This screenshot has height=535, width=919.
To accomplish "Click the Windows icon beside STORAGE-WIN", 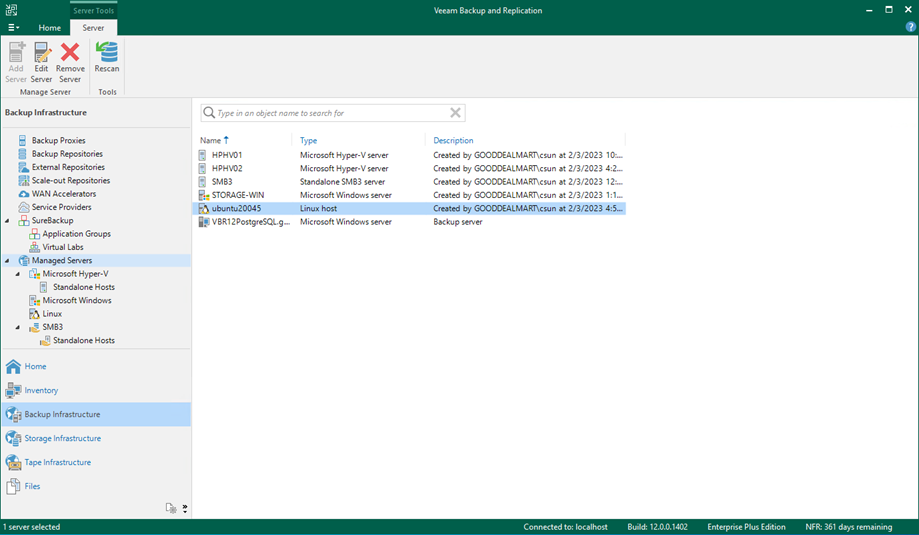I will (x=204, y=195).
